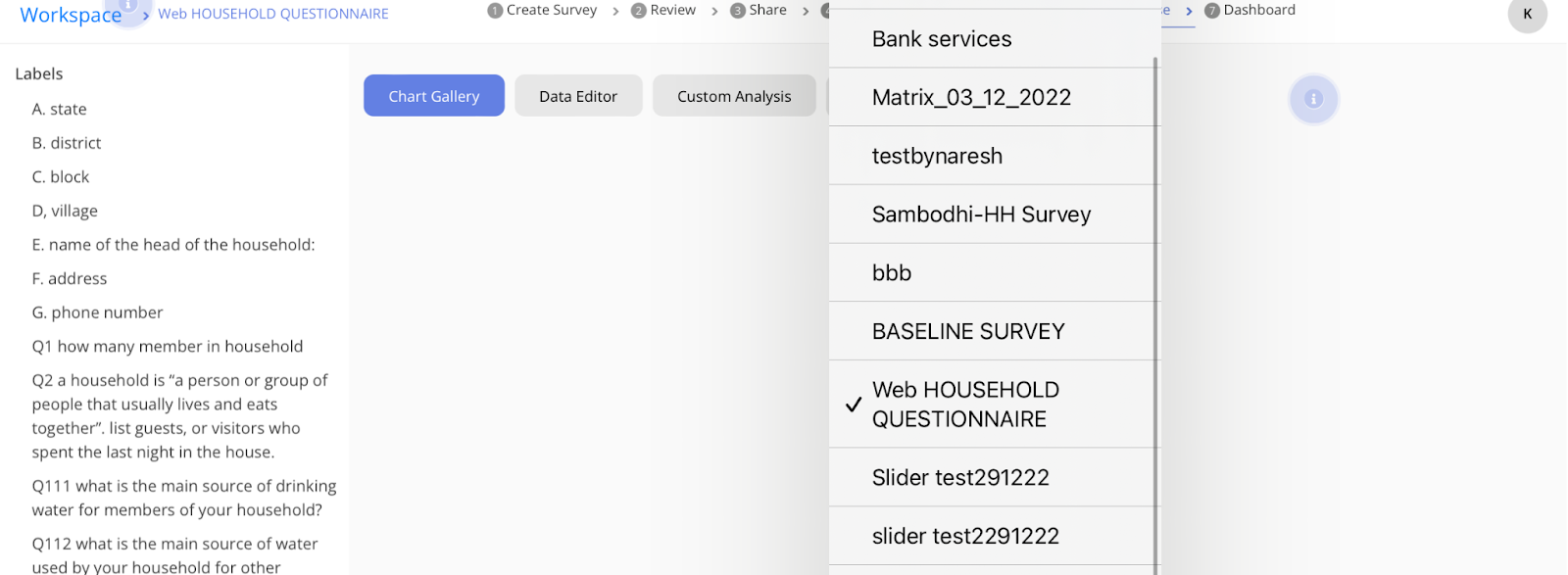The image size is (1568, 575).
Task: Click the step 1 Create Survey icon
Action: point(495,11)
